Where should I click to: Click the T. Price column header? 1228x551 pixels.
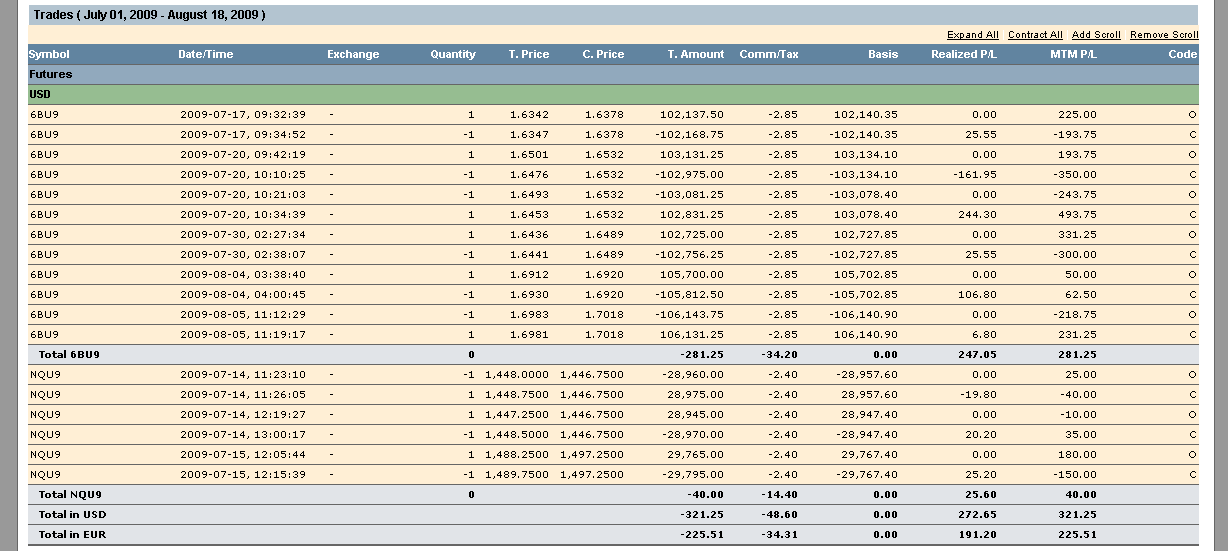point(529,54)
